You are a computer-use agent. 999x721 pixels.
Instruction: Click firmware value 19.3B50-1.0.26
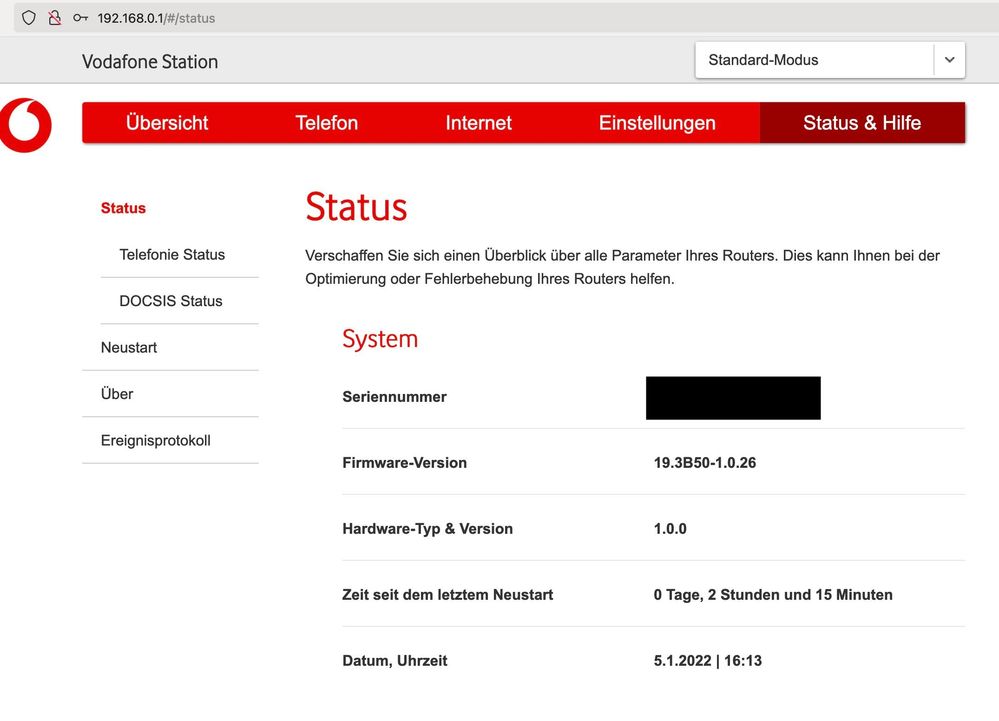pyautogui.click(x=705, y=463)
